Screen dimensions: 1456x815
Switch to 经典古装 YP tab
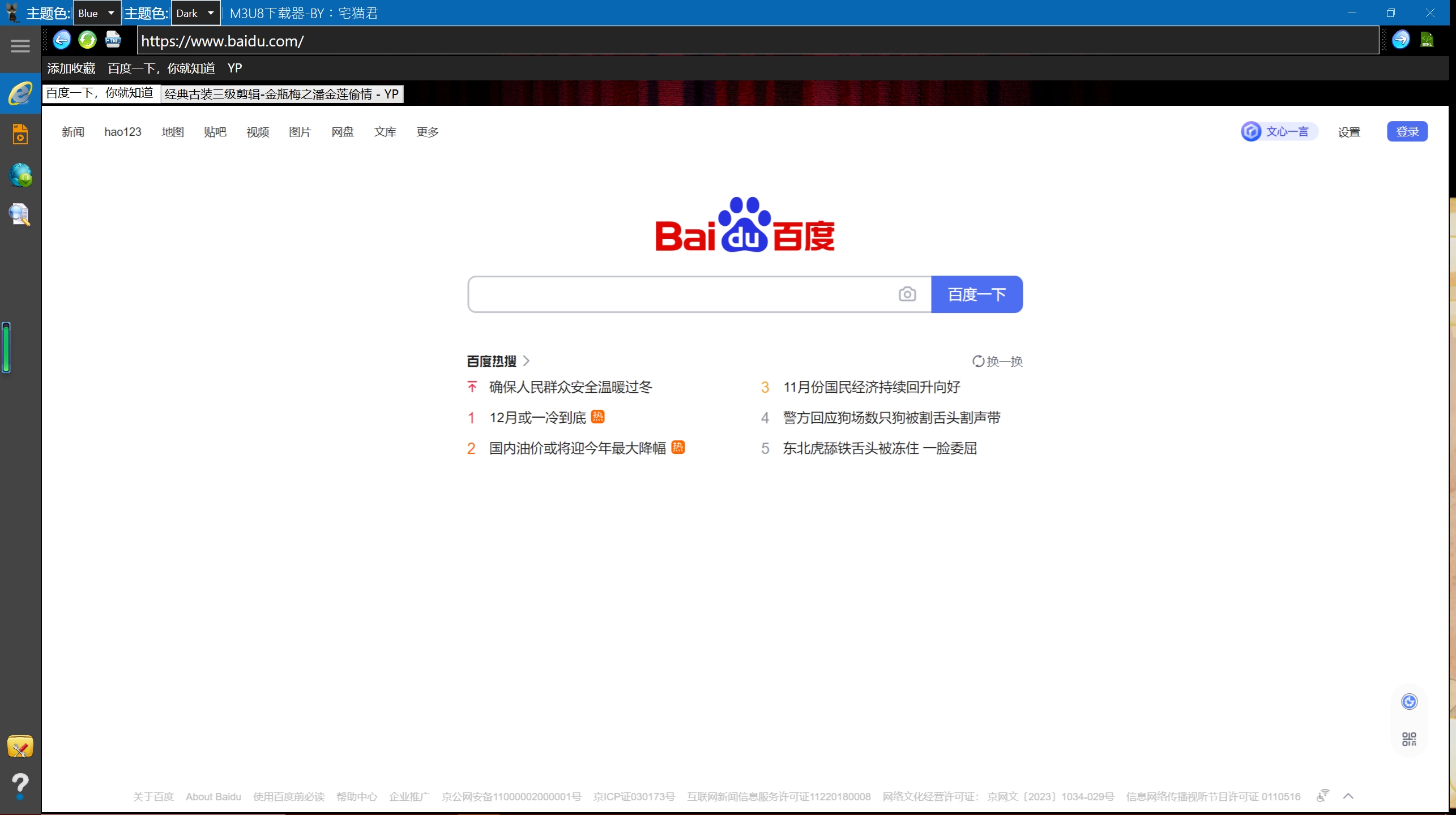click(282, 94)
